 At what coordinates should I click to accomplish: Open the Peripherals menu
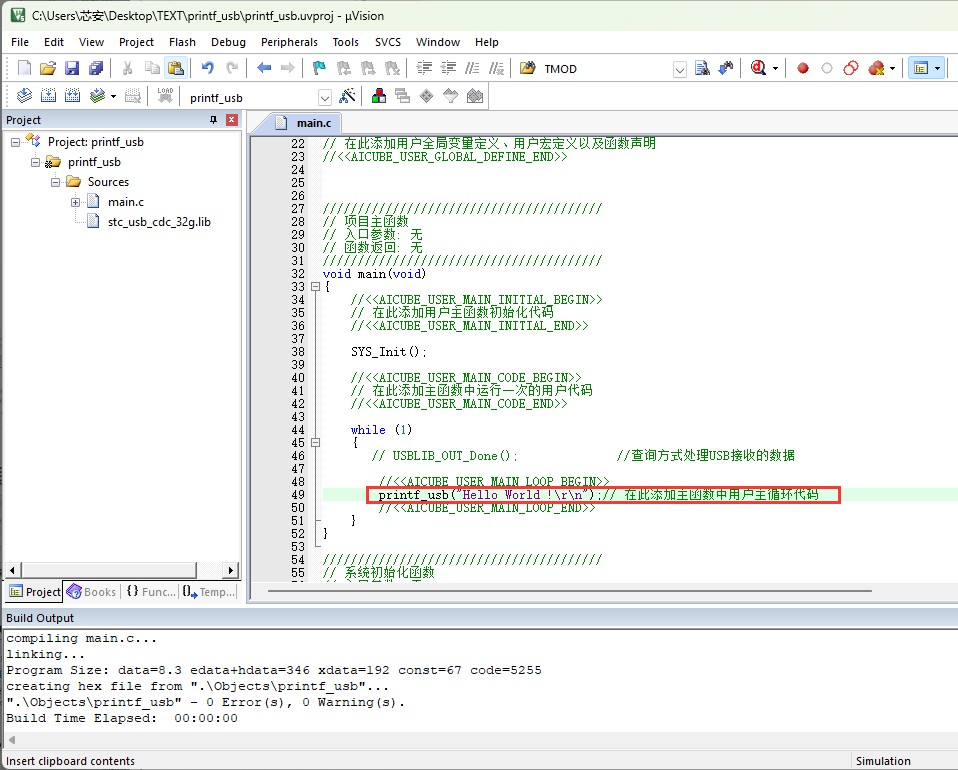pyautogui.click(x=289, y=42)
